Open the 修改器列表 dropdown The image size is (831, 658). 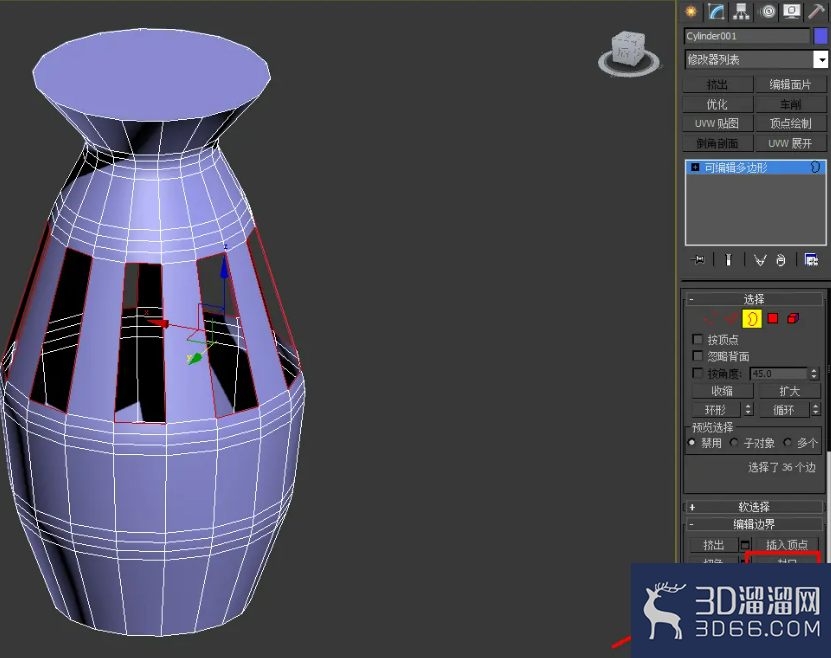756,59
